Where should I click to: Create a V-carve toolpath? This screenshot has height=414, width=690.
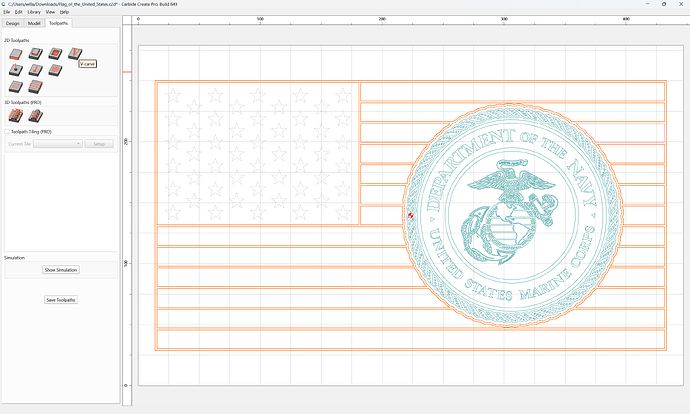tap(75, 53)
